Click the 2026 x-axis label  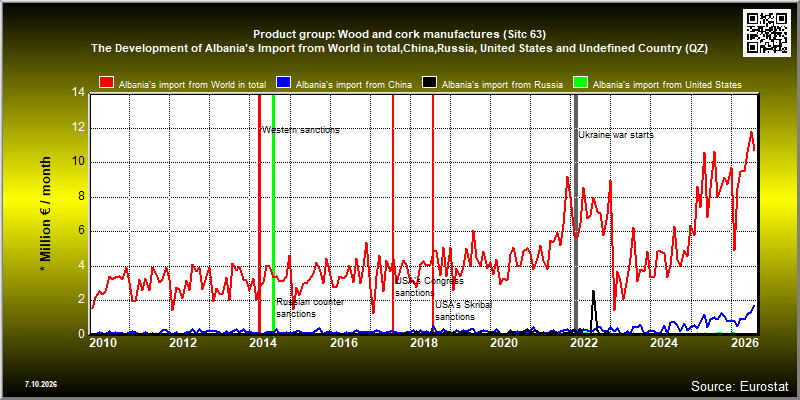click(744, 342)
